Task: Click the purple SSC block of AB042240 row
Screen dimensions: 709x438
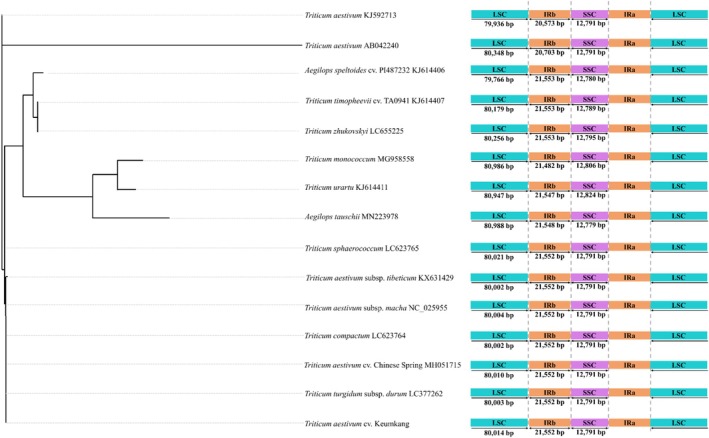Action: (589, 43)
